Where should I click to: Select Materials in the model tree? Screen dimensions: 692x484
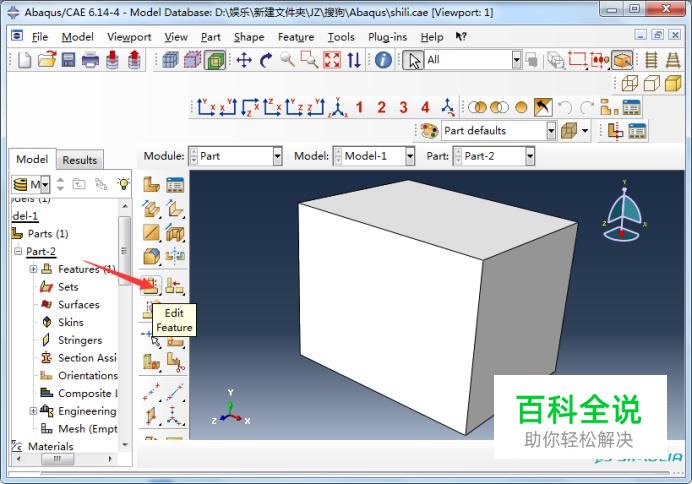[50, 446]
